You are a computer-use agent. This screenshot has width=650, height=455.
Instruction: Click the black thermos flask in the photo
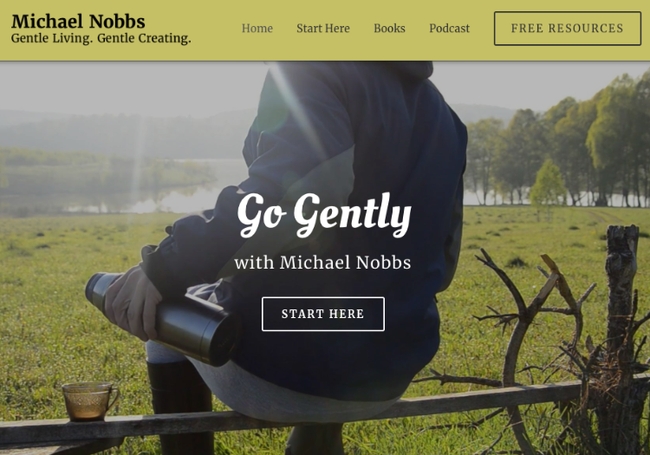162,319
